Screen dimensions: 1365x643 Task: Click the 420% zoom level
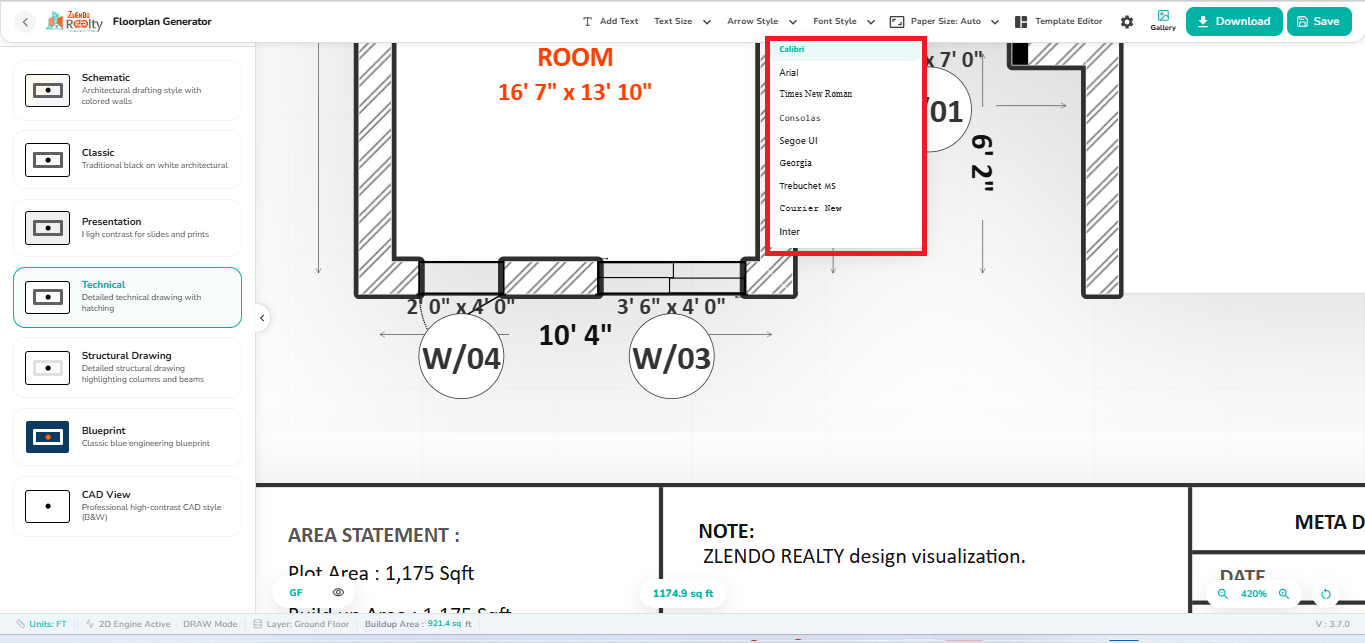(1254, 594)
